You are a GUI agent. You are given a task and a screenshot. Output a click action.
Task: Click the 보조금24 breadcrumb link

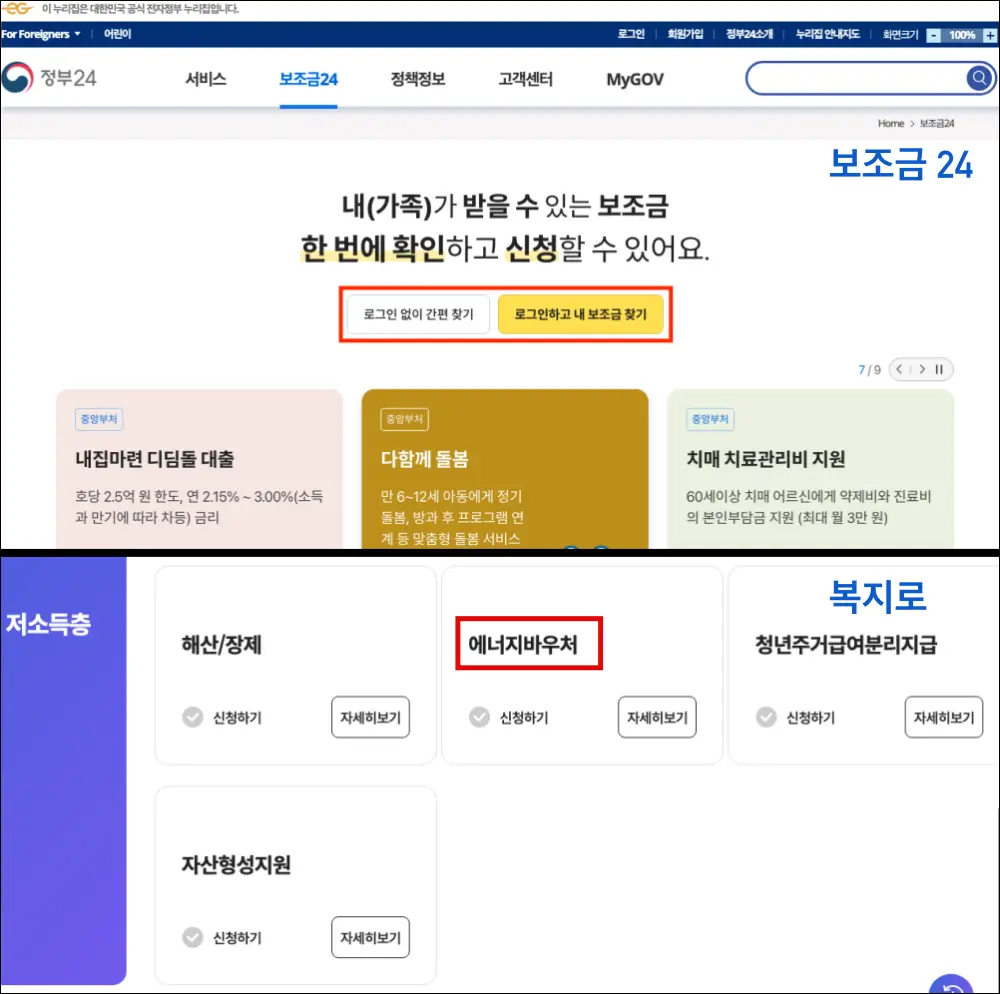pyautogui.click(x=938, y=123)
